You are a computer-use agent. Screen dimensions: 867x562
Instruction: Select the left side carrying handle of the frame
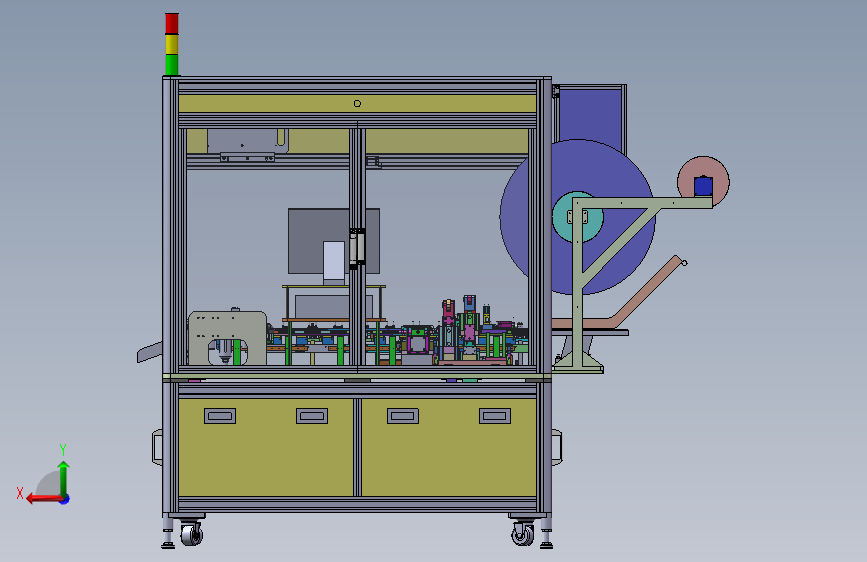[x=158, y=447]
